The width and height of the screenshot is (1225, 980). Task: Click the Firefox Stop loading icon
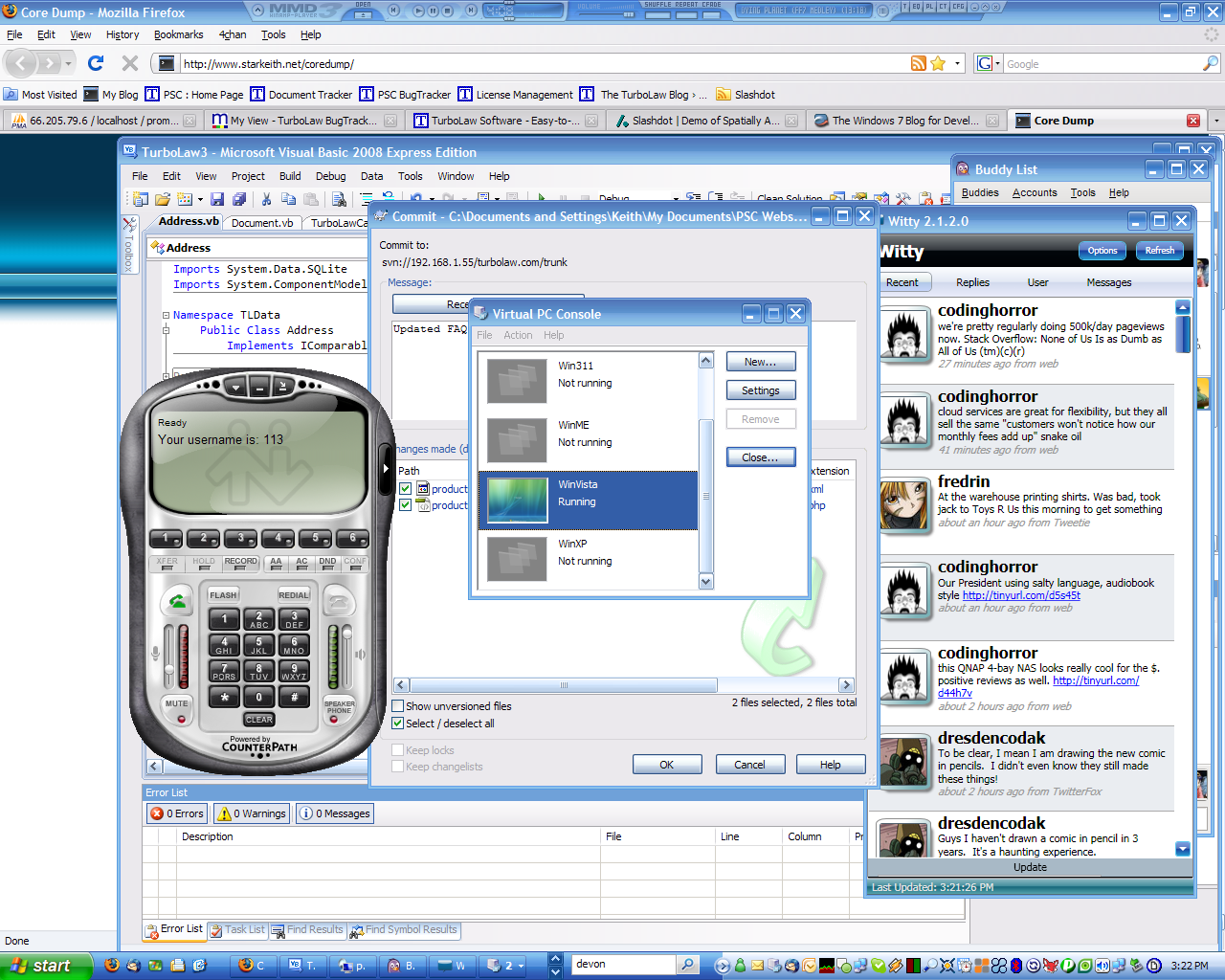pos(130,63)
